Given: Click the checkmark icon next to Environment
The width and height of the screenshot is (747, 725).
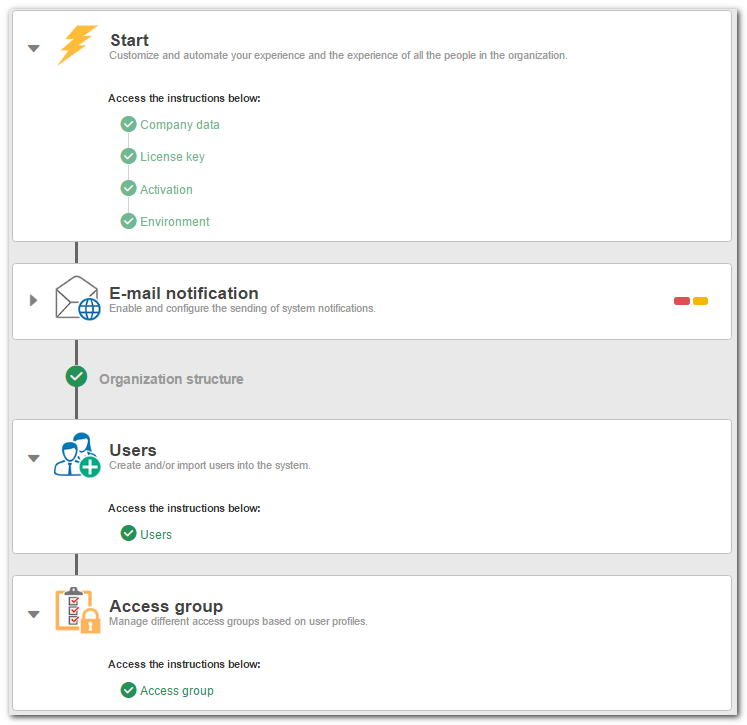Looking at the screenshot, I should (128, 221).
